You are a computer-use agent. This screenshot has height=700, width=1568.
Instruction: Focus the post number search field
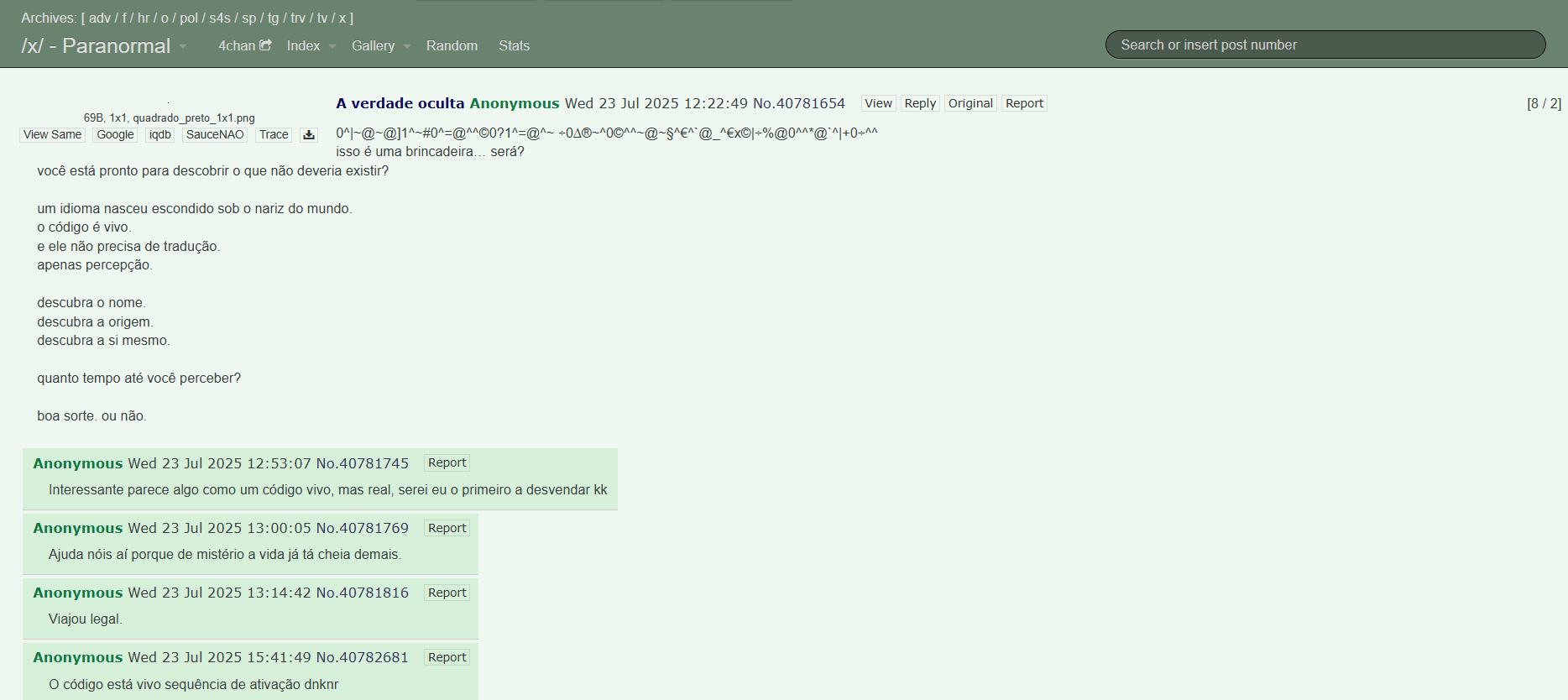point(1325,44)
